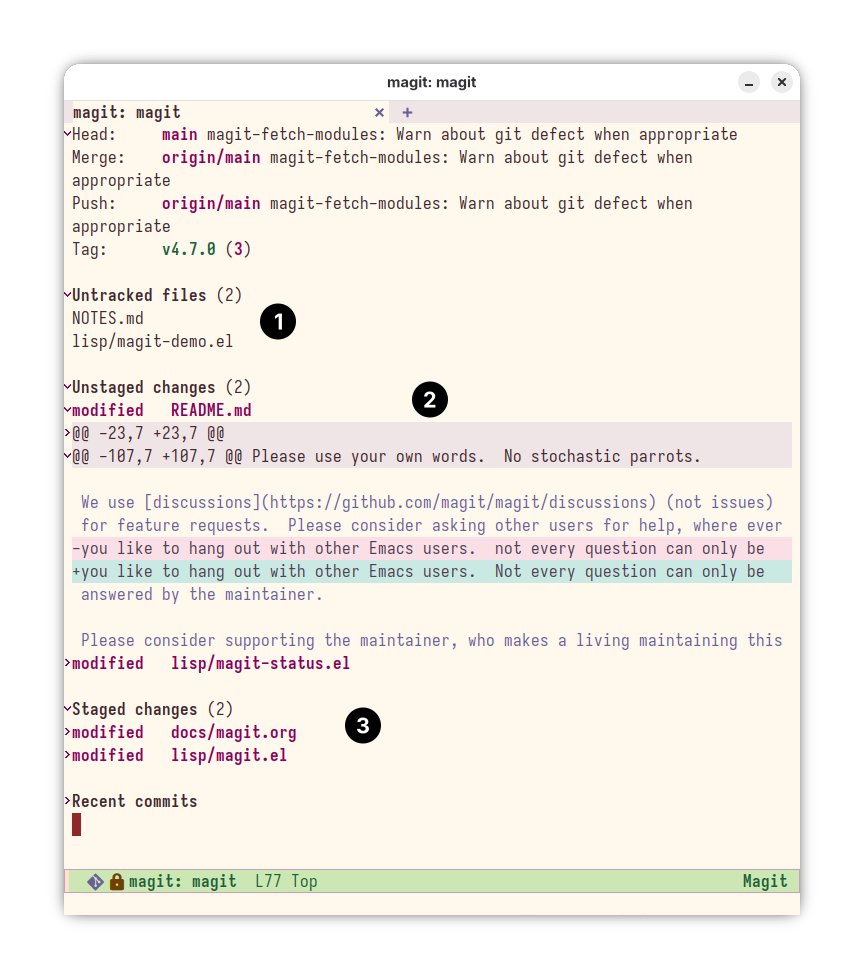Click 'magit: magit' buffer name in mode line
864x979 pixels.
[x=182, y=882]
